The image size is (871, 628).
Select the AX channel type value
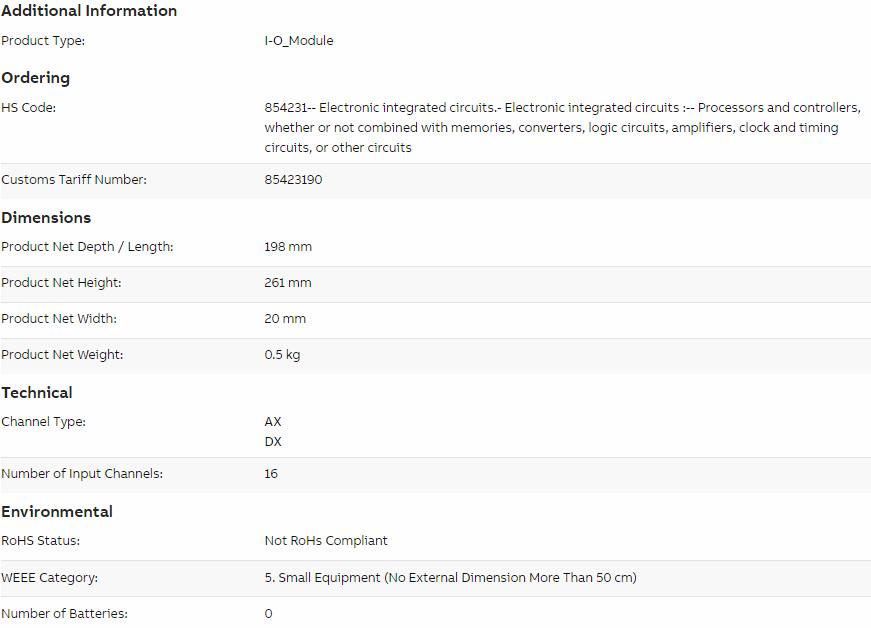pyautogui.click(x=273, y=421)
